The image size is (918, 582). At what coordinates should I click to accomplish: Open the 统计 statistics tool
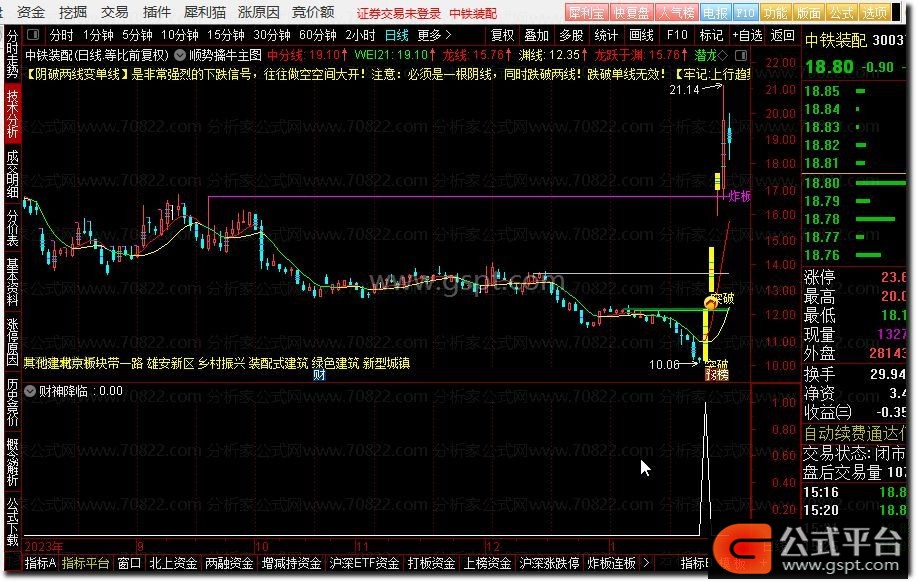tap(606, 35)
